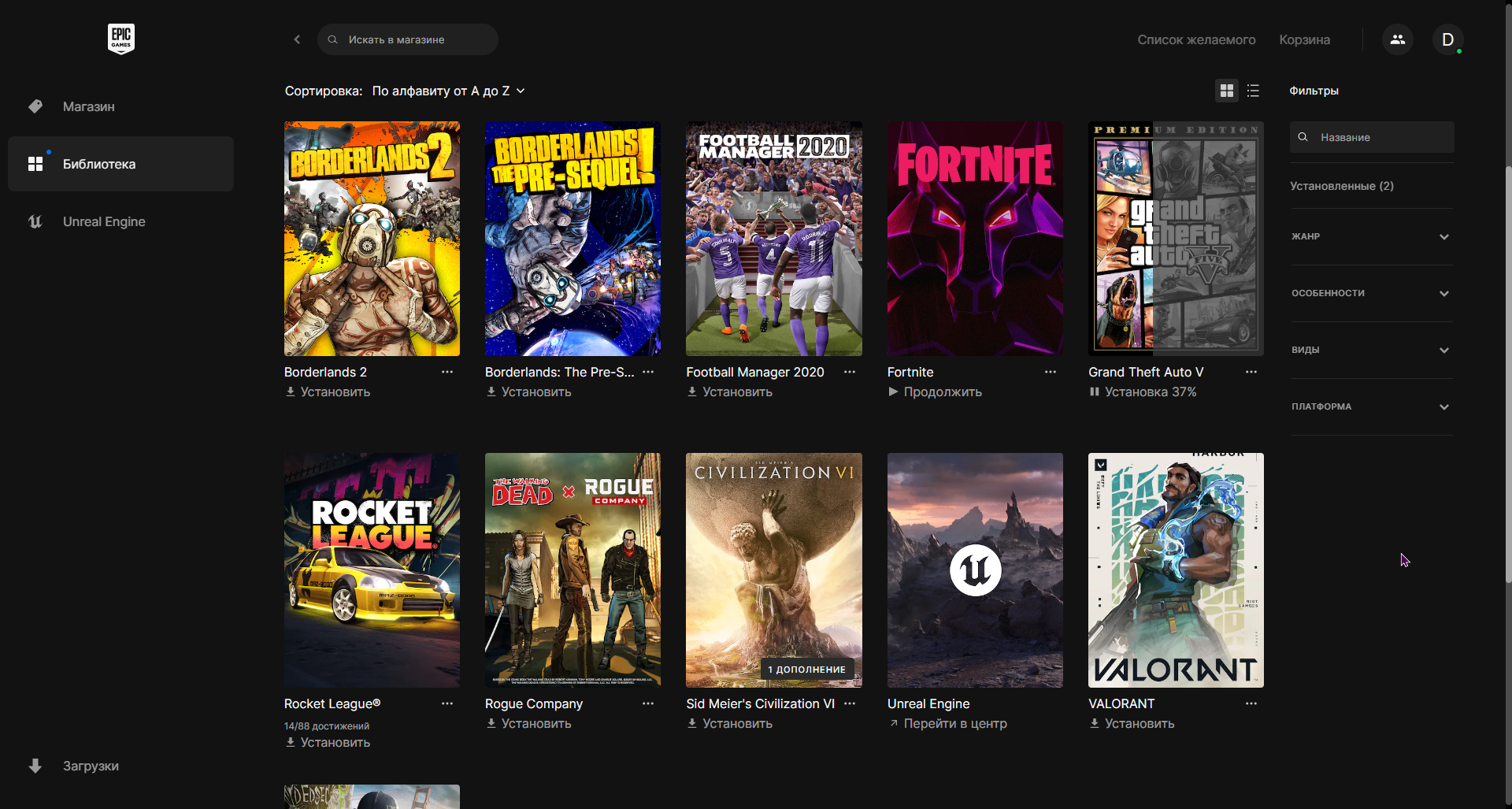Open VALORANT cover art
This screenshot has width=1512, height=809.
tap(1176, 570)
